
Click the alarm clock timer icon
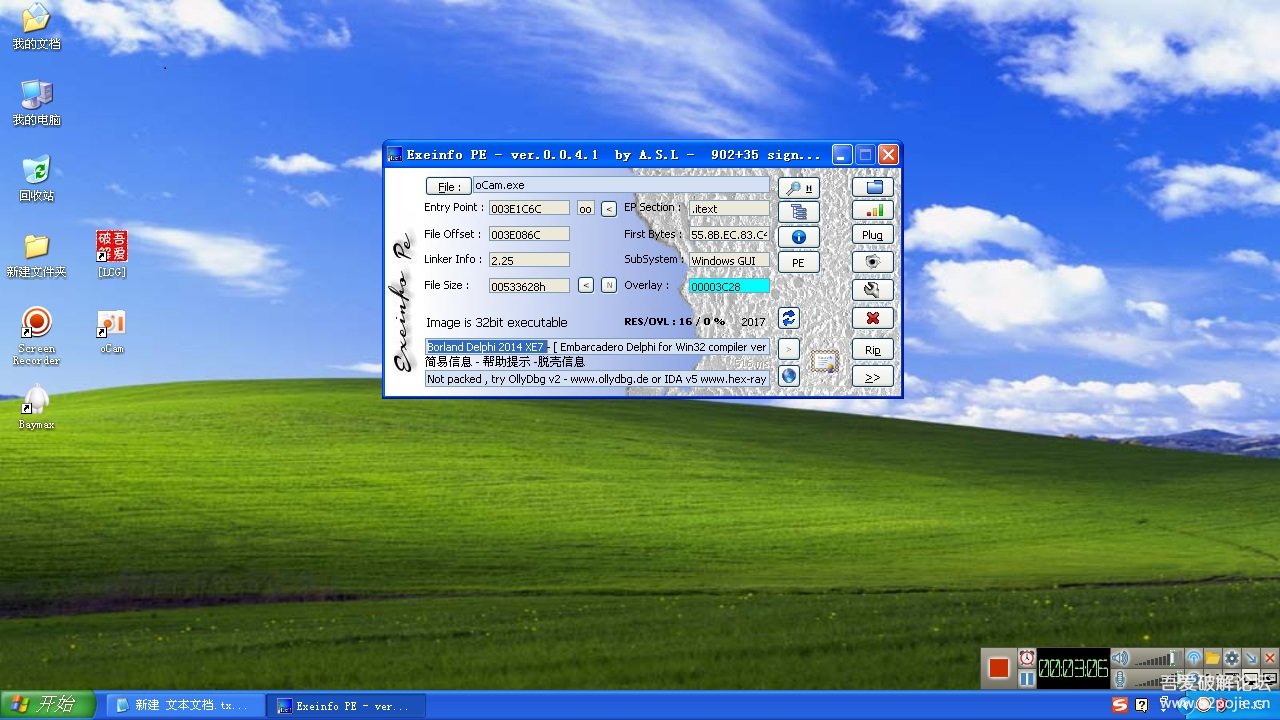1027,658
